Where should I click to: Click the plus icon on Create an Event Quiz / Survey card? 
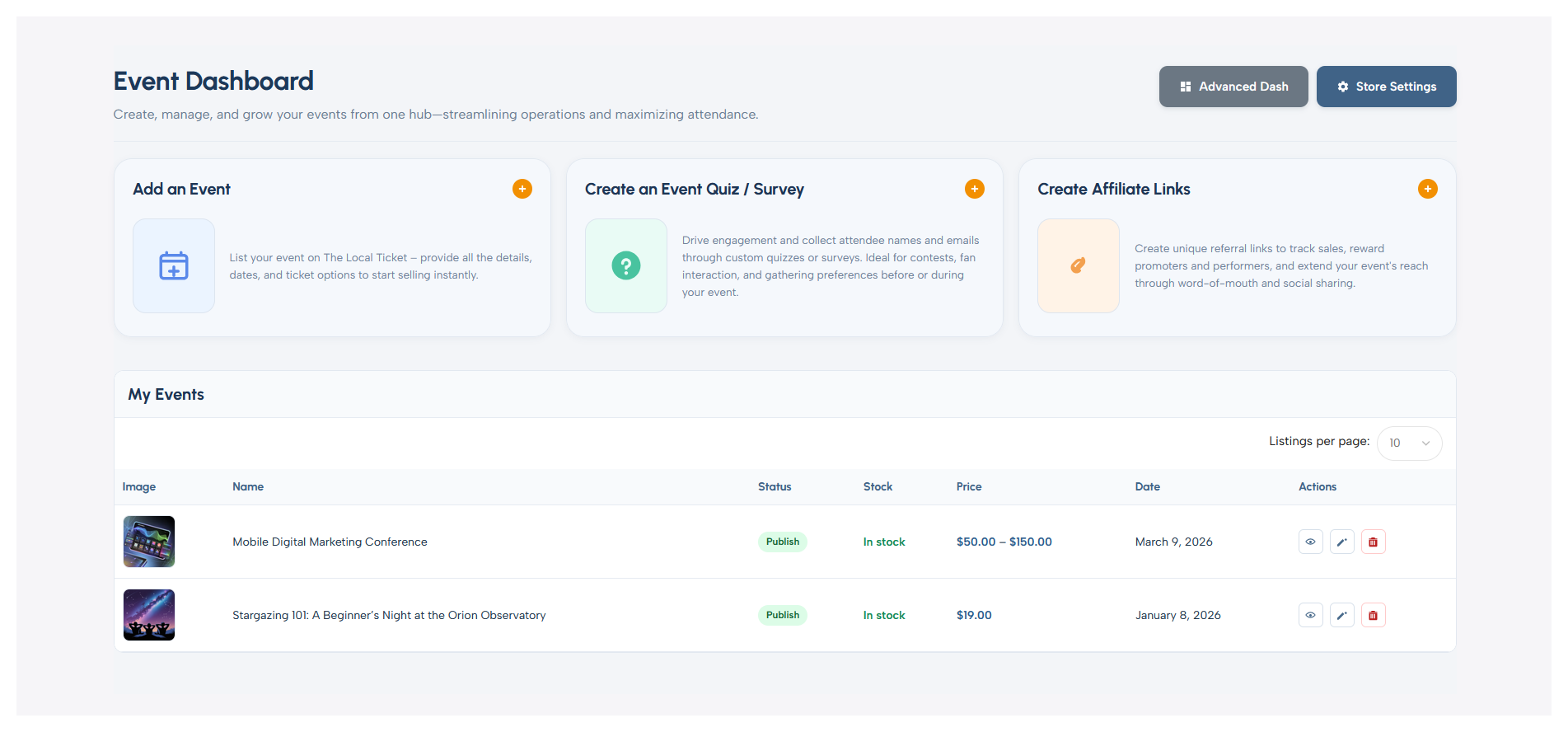[x=975, y=189]
